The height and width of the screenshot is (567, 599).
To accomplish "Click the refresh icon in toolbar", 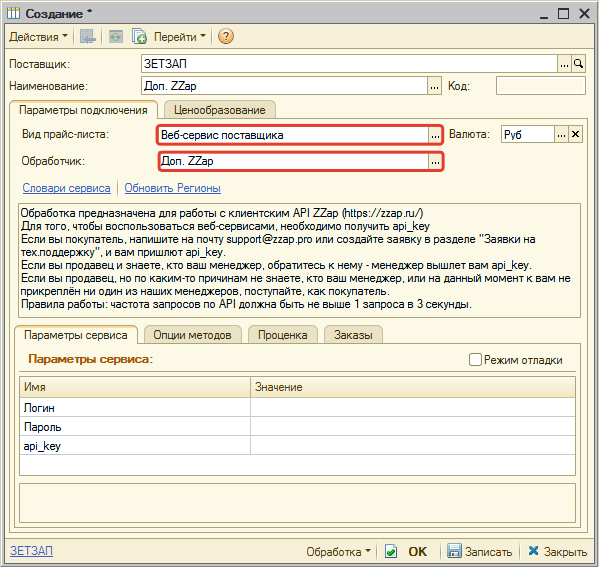I will 116,37.
